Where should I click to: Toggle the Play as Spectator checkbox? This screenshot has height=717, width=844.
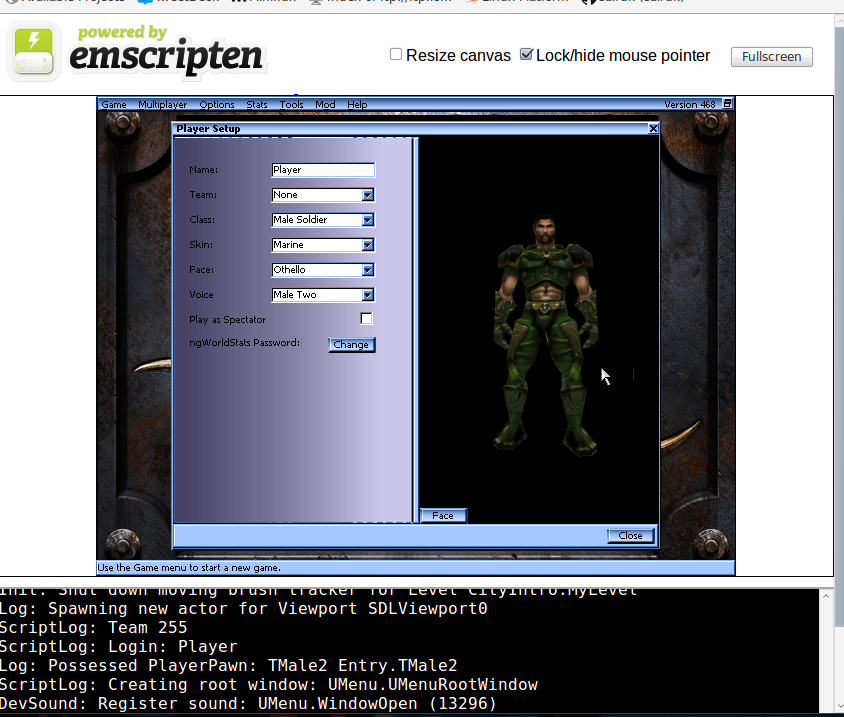click(x=366, y=318)
